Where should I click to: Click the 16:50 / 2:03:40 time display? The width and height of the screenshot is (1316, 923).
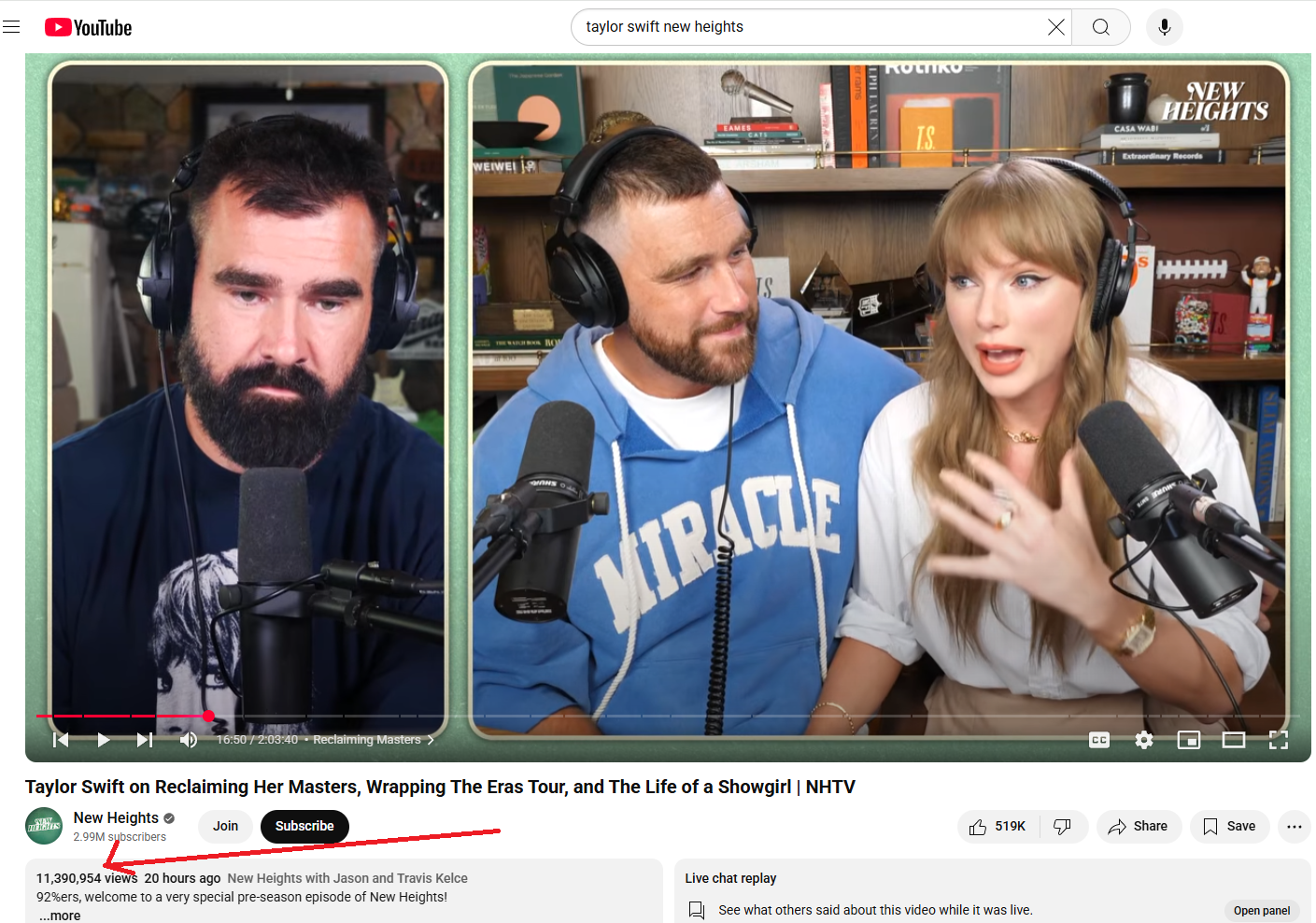[x=257, y=740]
